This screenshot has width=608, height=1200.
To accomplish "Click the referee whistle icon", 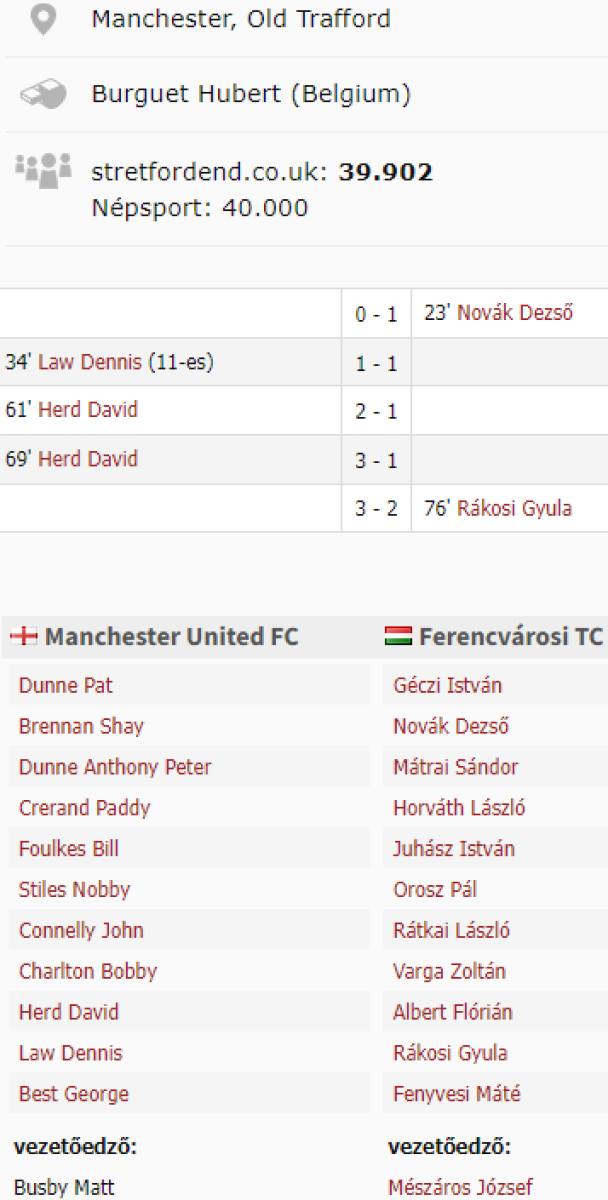I will pos(42,95).
